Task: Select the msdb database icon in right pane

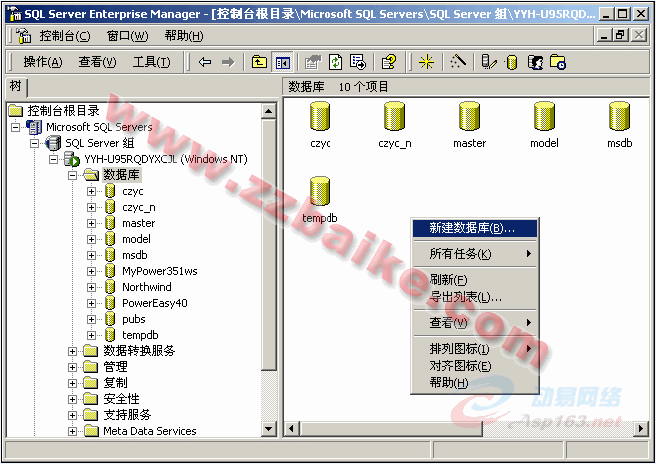Action: point(619,116)
